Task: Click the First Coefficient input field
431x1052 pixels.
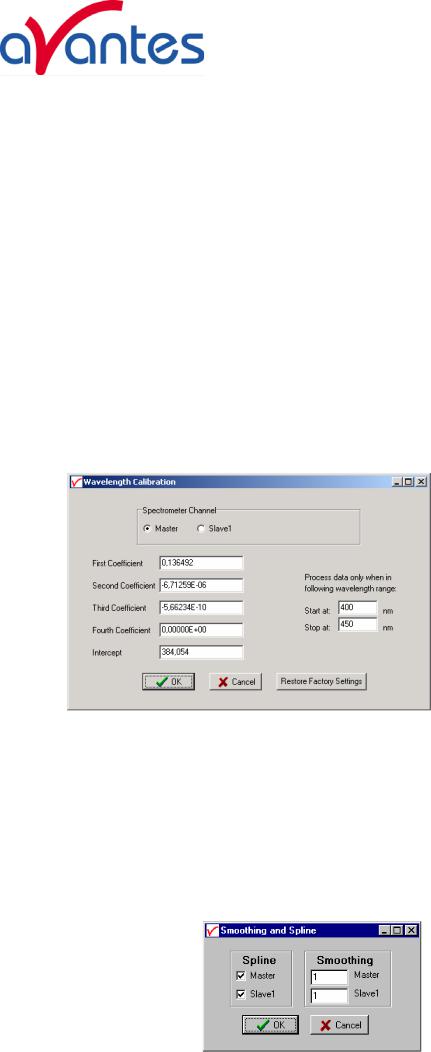Action: tap(201, 563)
